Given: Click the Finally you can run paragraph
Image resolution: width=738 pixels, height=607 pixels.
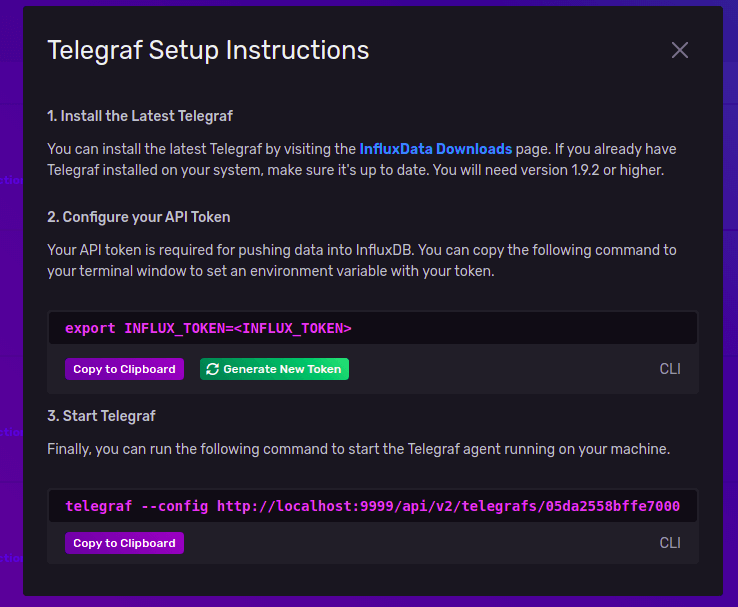Looking at the screenshot, I should [358, 449].
